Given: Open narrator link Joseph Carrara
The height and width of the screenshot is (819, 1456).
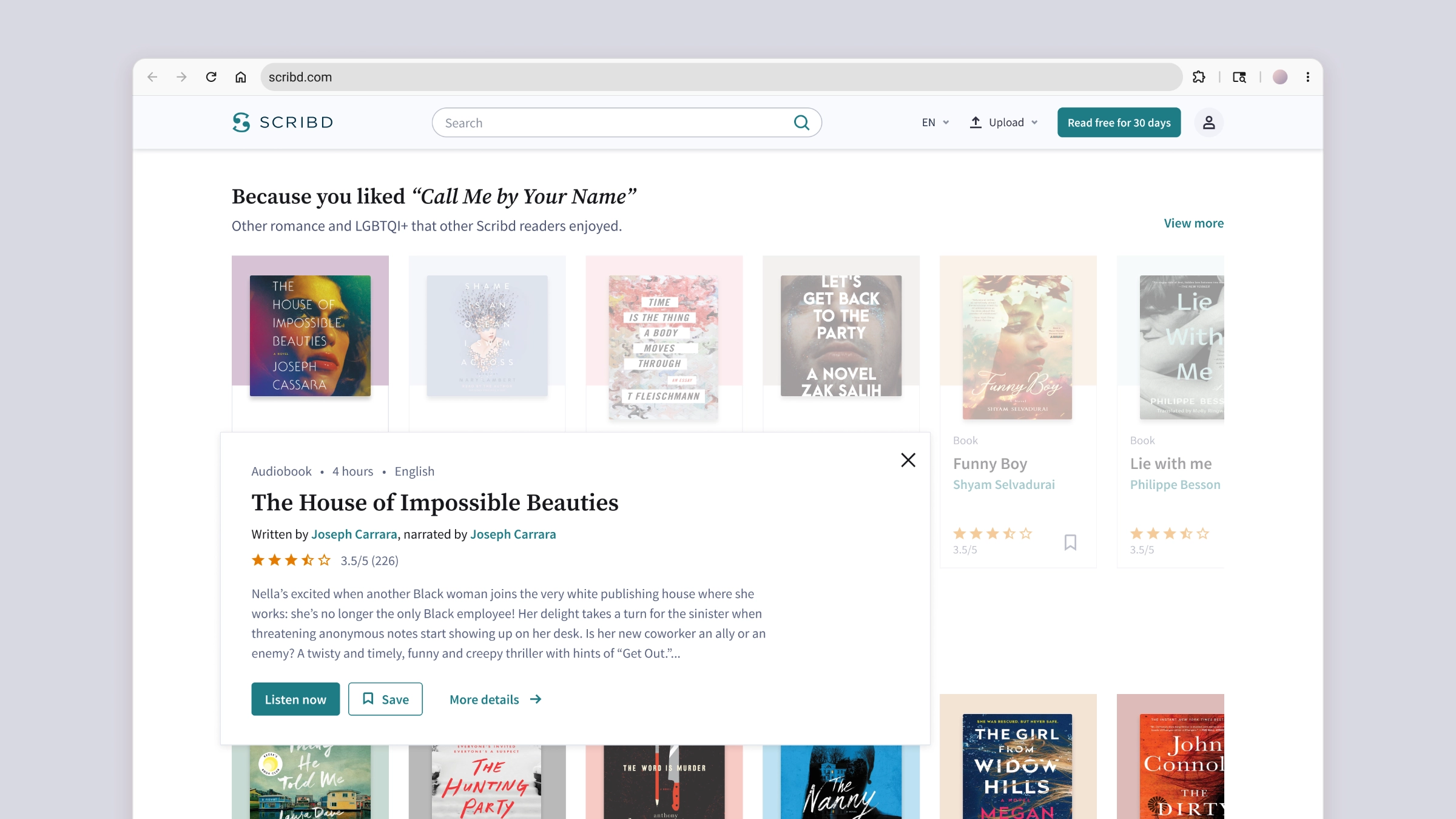Looking at the screenshot, I should pos(513,534).
